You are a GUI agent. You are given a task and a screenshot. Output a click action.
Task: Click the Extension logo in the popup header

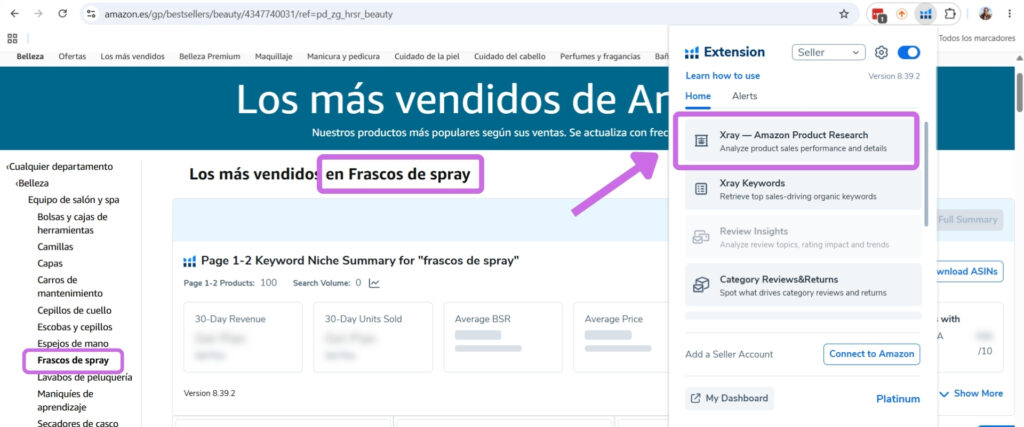[x=692, y=52]
